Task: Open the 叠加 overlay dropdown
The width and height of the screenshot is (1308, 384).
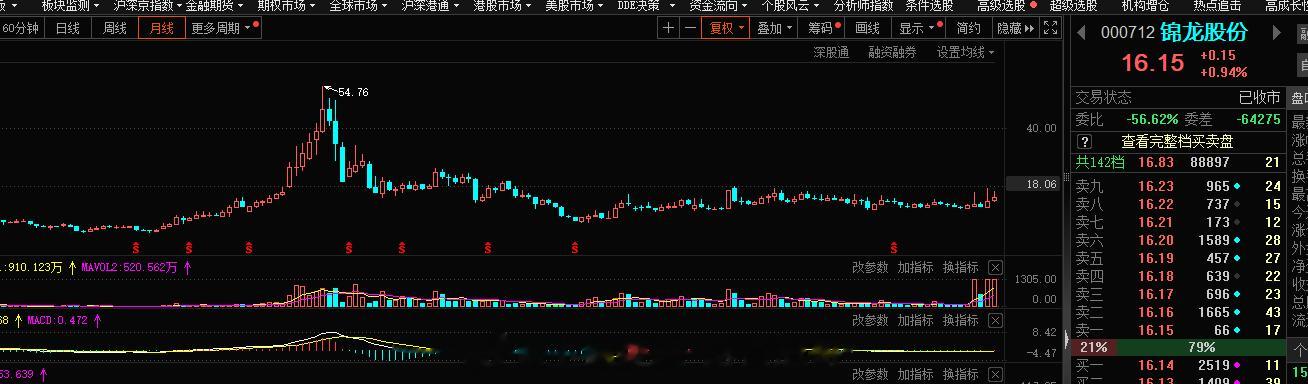Action: pyautogui.click(x=775, y=28)
